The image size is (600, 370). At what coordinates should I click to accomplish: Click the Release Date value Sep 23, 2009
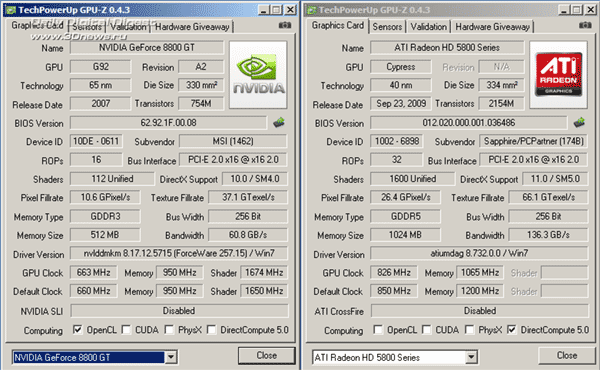[401, 103]
